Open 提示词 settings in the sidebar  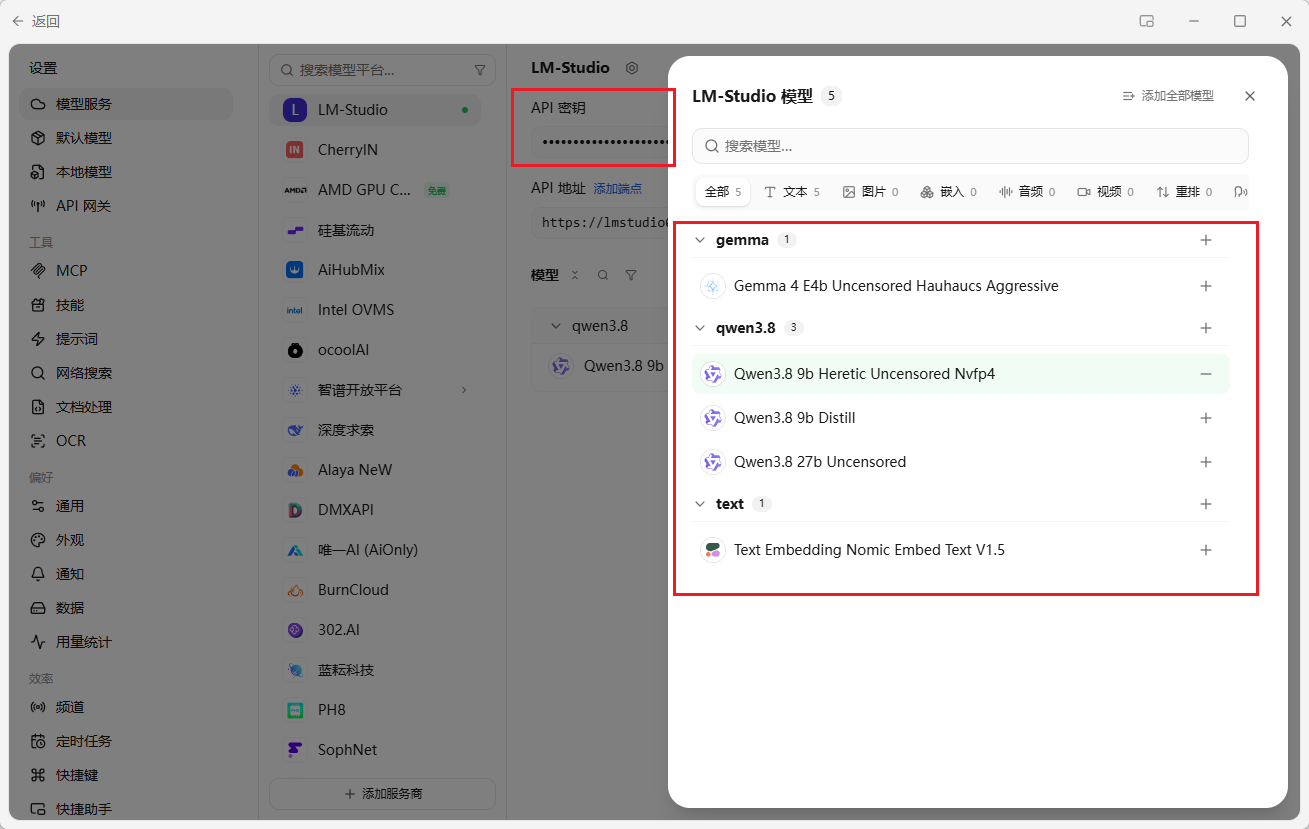(x=125, y=339)
